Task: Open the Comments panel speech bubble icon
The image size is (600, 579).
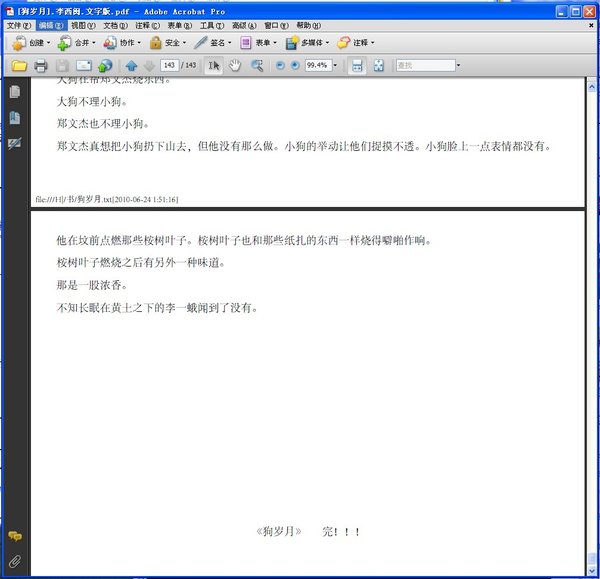Action: tap(15, 537)
